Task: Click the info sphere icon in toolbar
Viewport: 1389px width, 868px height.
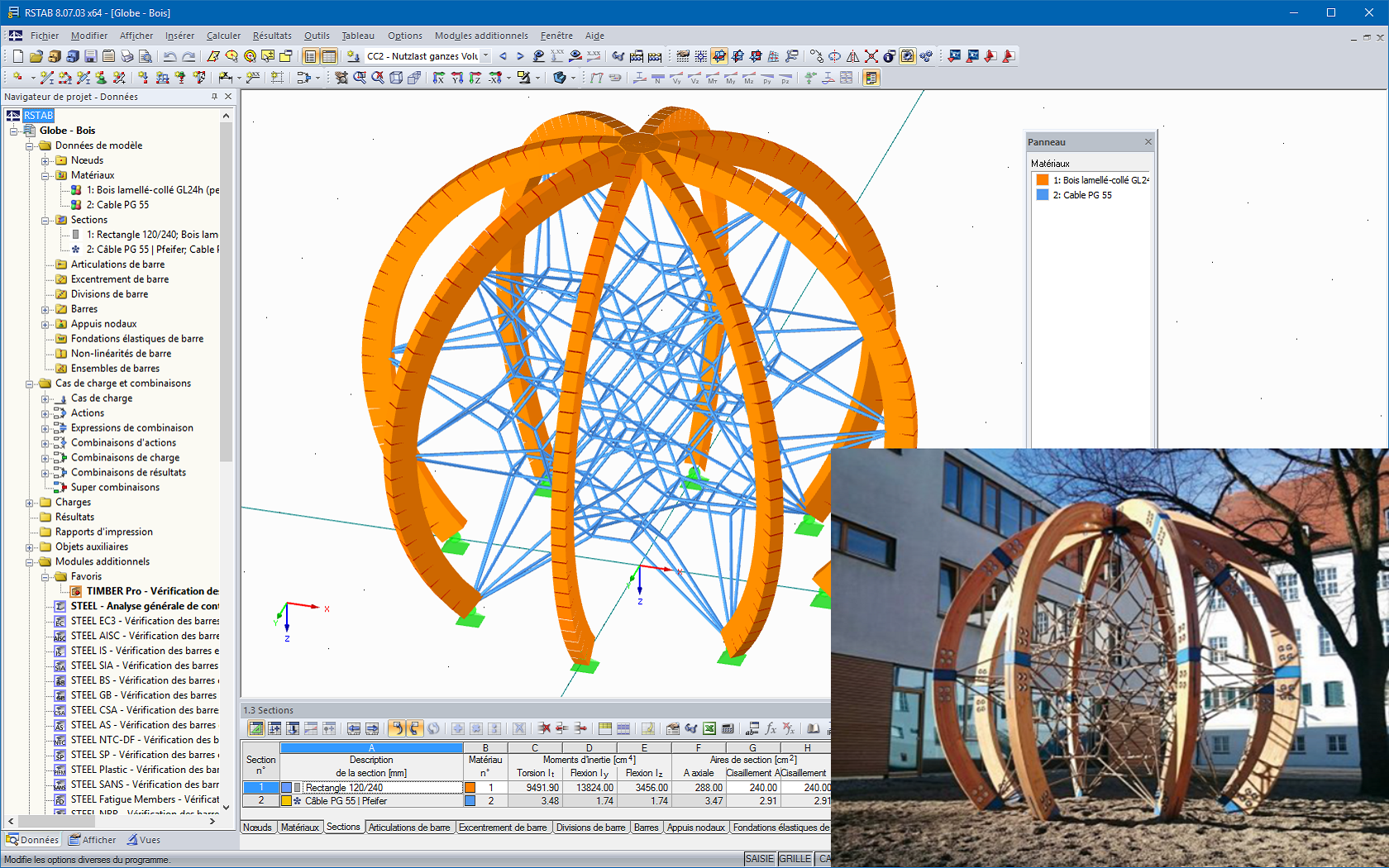Action: coord(890,56)
